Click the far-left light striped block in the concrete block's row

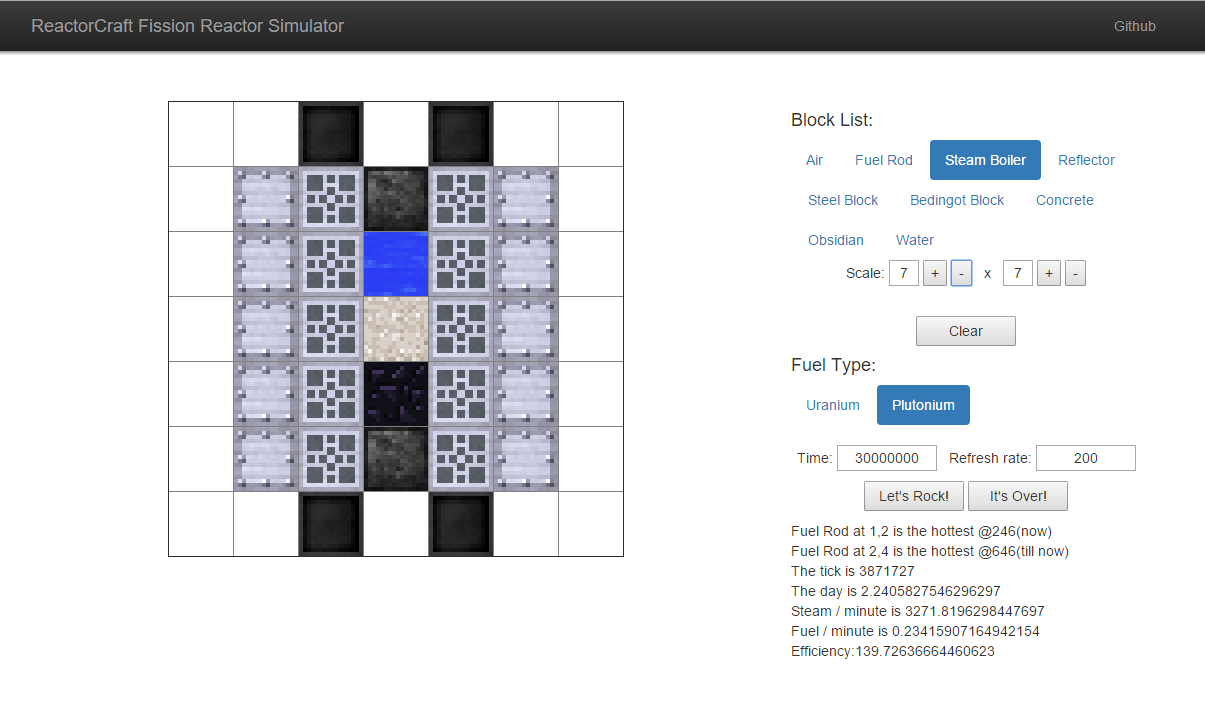tap(266, 329)
